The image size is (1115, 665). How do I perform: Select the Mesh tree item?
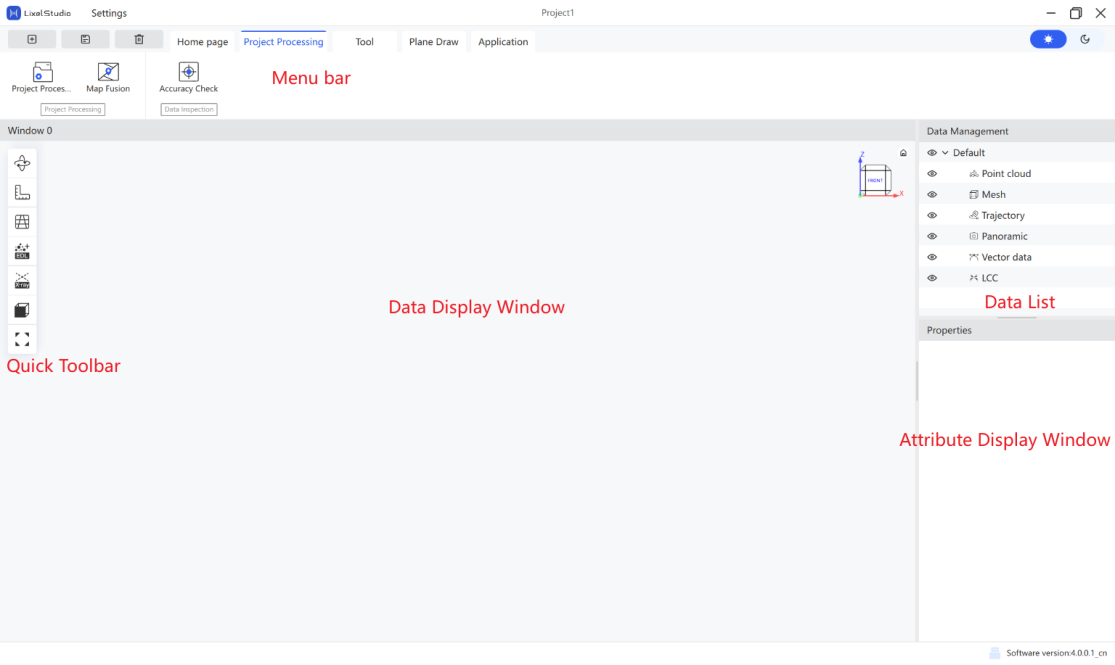click(993, 194)
